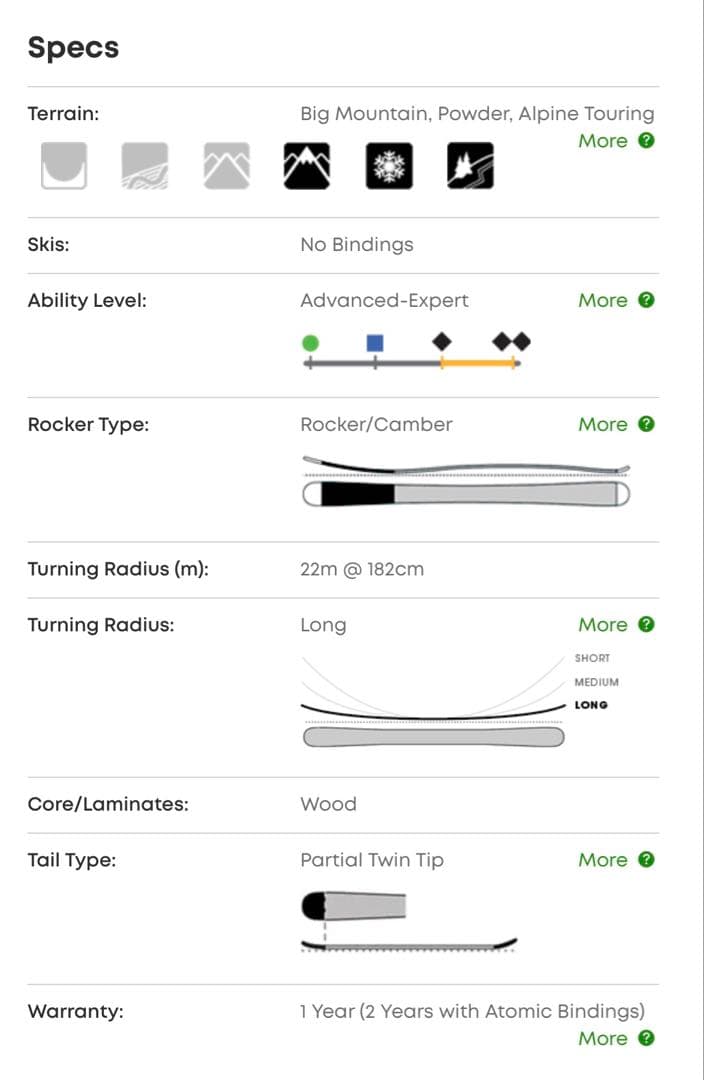Select the blue square intermediate marker
The image size is (704, 1080).
click(x=375, y=343)
